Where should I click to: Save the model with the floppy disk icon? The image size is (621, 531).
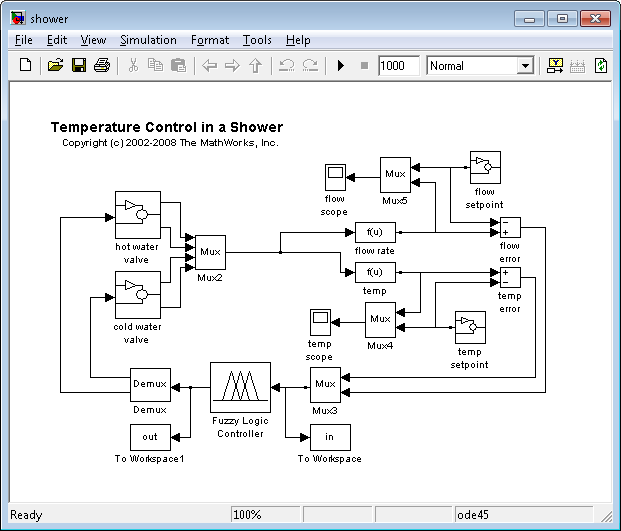[79, 65]
